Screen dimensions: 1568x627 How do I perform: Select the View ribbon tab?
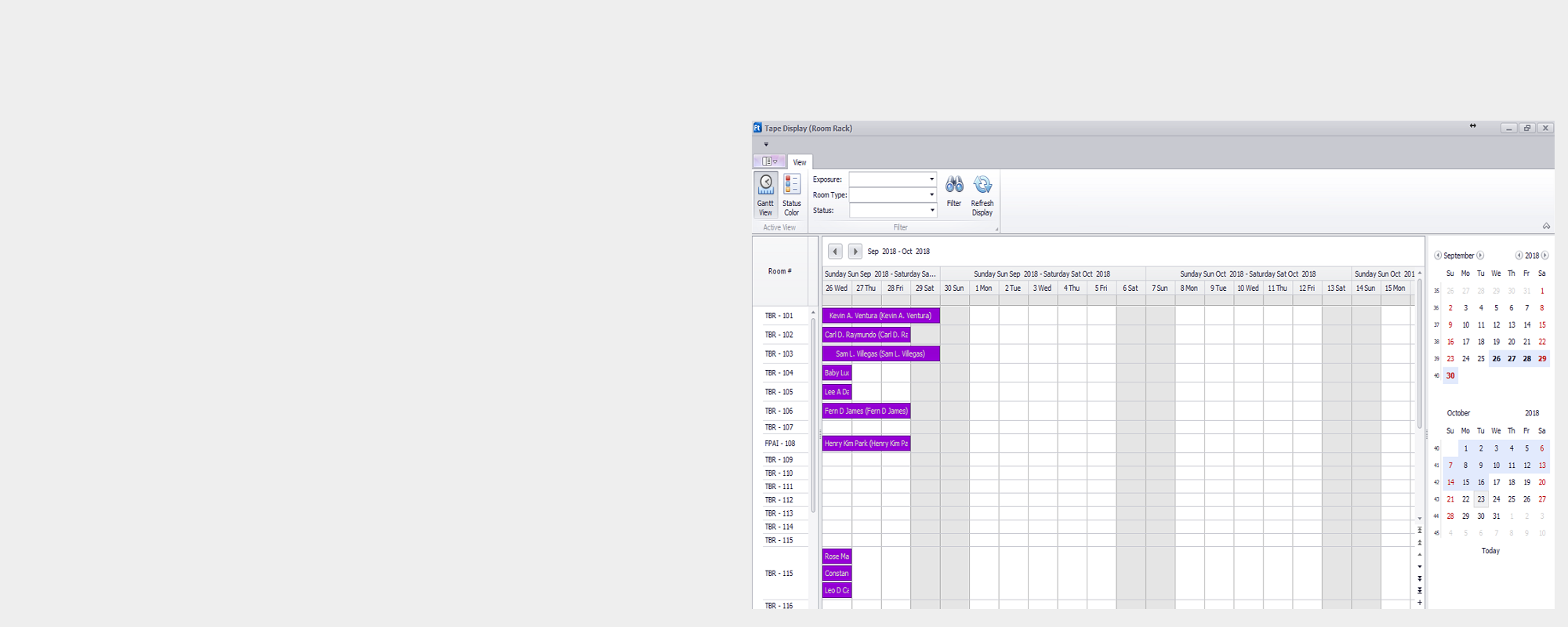coord(799,162)
